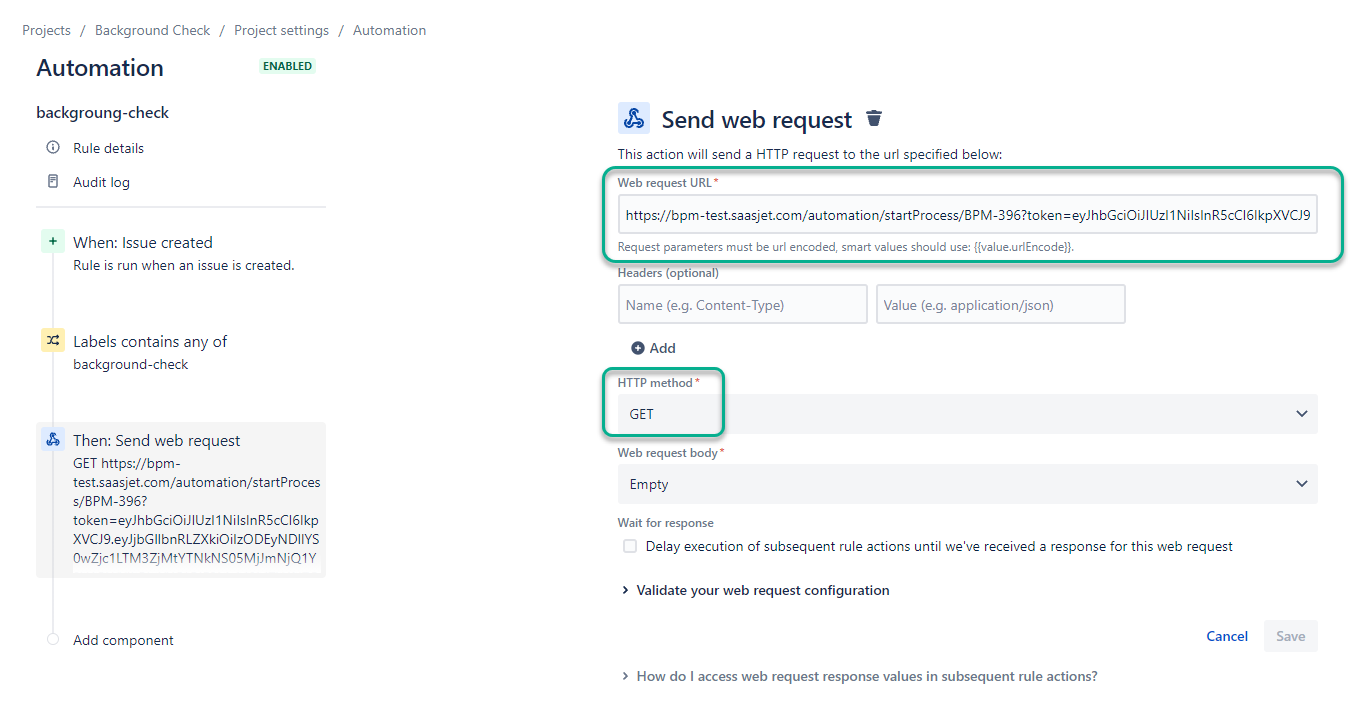Click the Add component circle at the bottom
1365x720 pixels.
[x=52, y=639]
